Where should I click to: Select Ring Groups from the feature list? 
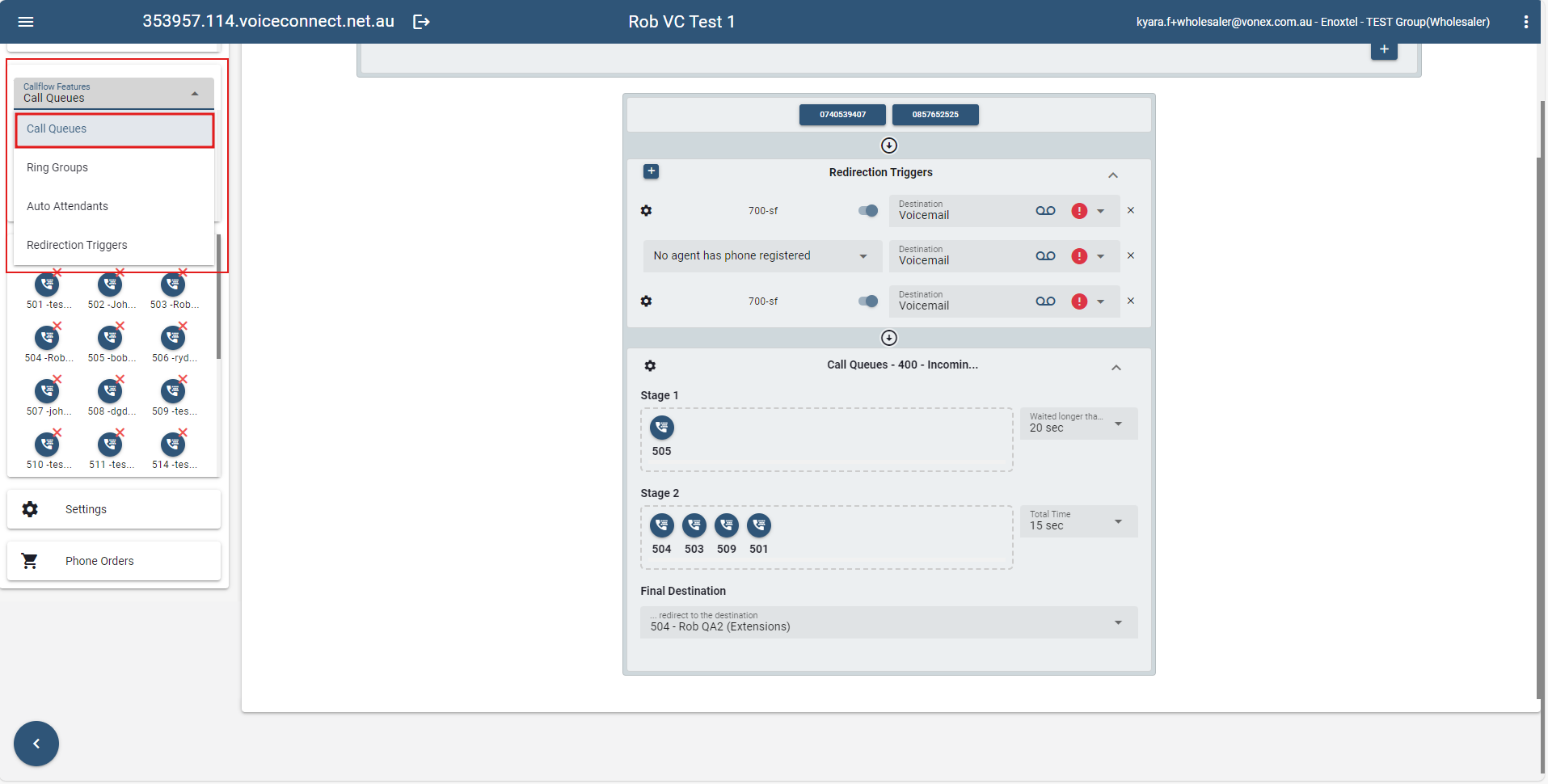pyautogui.click(x=57, y=167)
